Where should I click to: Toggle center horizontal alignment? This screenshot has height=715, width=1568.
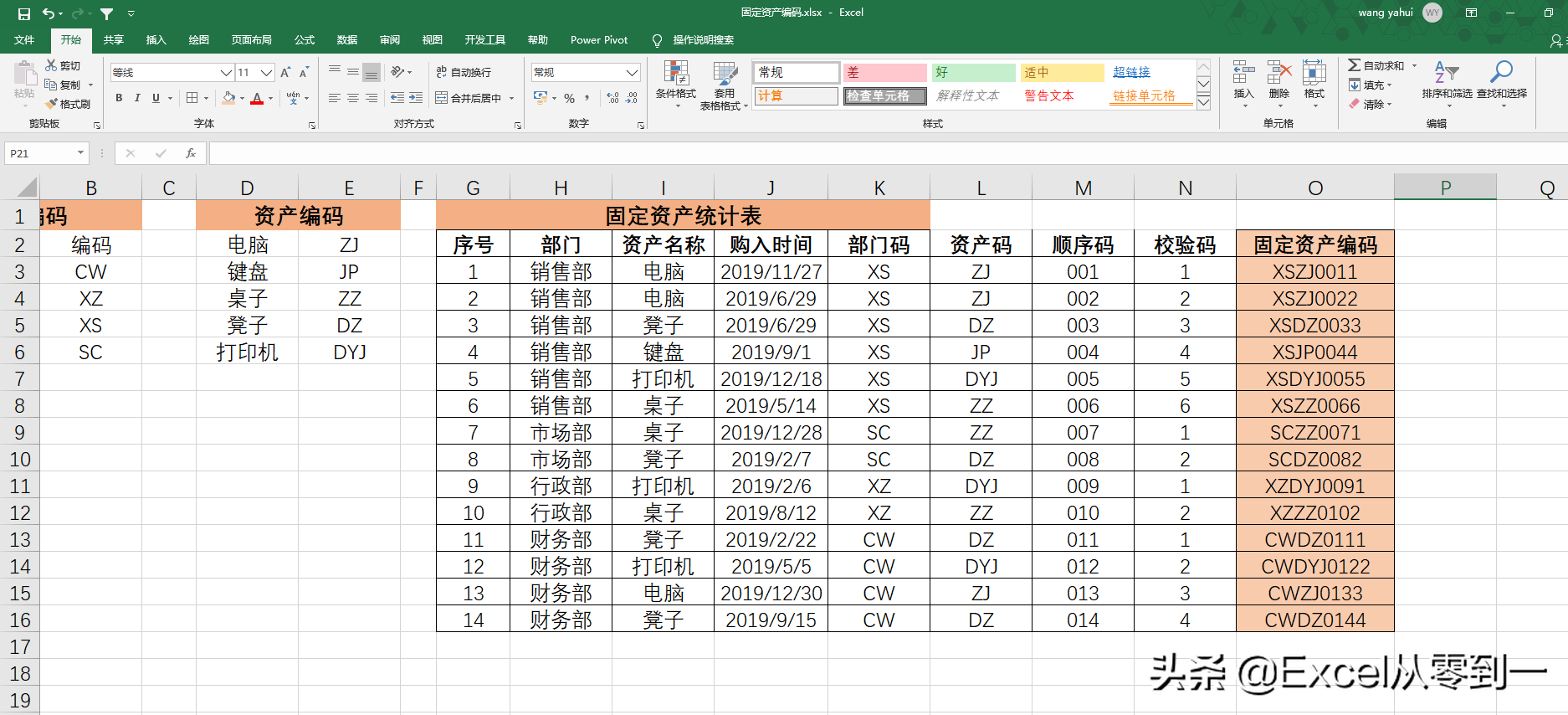(353, 98)
